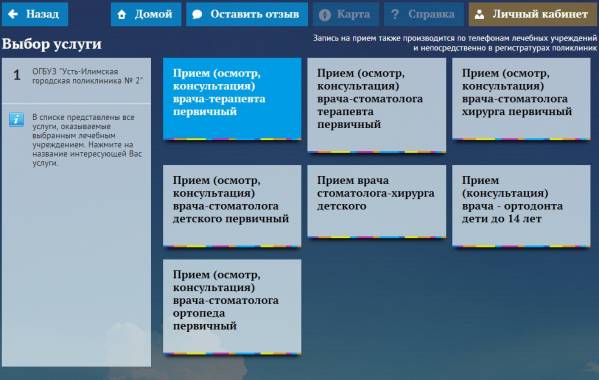Image resolution: width=599 pixels, height=380 pixels.
Task: Click the user icon on Личный кабинет
Action: point(479,15)
